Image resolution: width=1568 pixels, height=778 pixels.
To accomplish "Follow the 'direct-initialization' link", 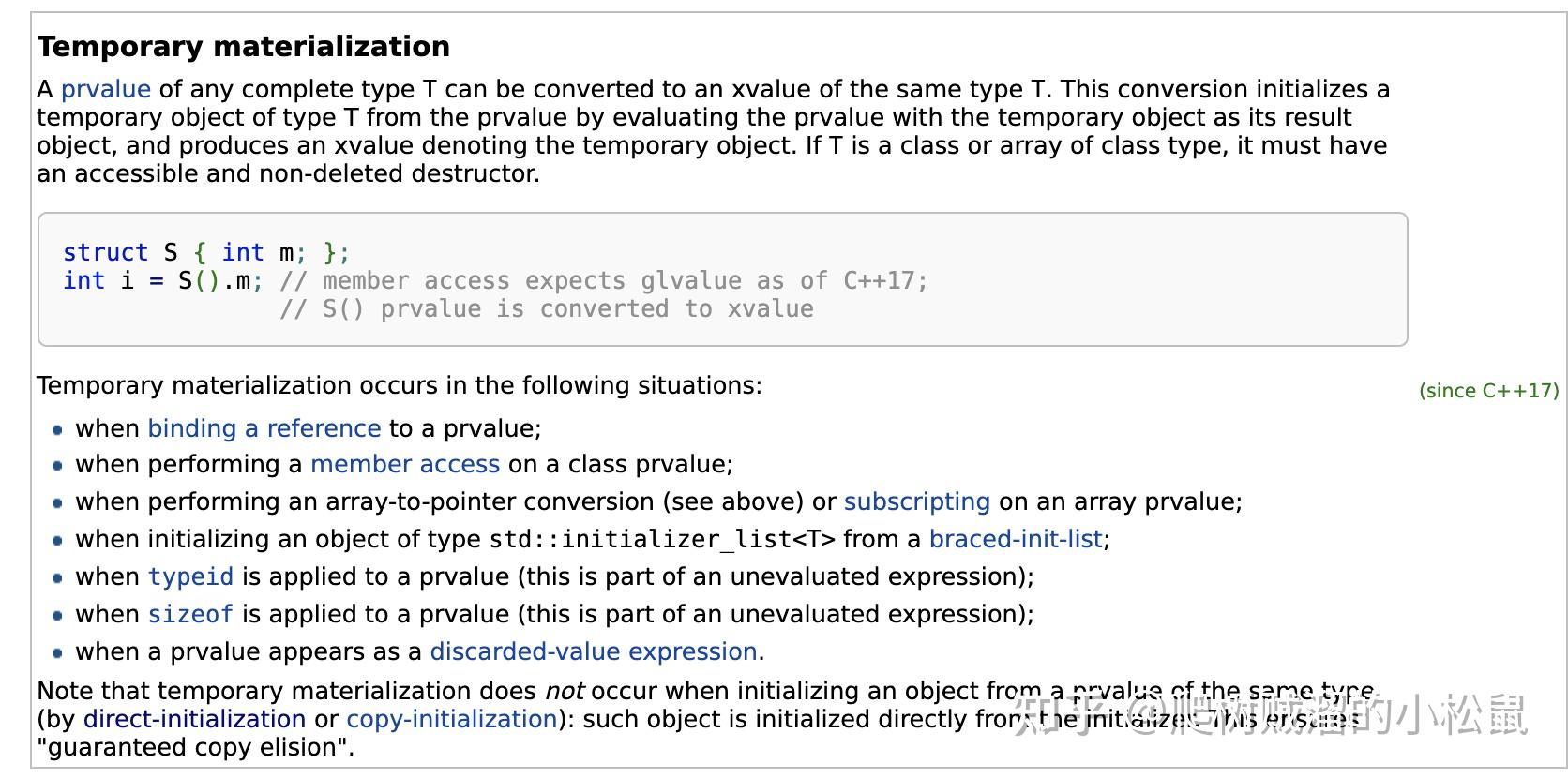I will pos(194,719).
